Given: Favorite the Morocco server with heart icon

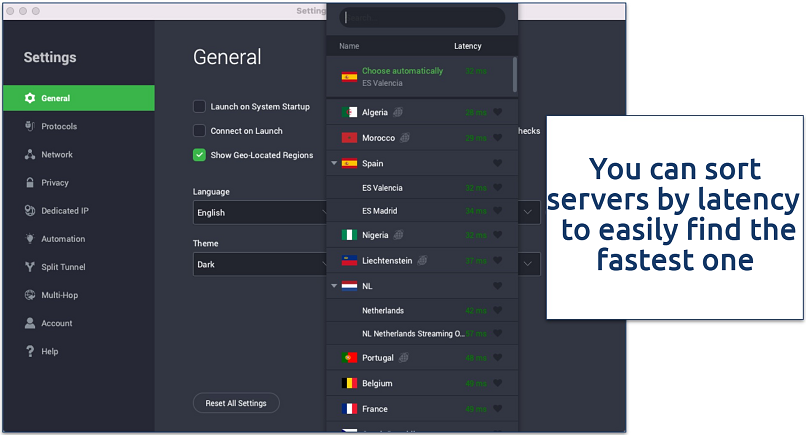Looking at the screenshot, I should coord(497,138).
